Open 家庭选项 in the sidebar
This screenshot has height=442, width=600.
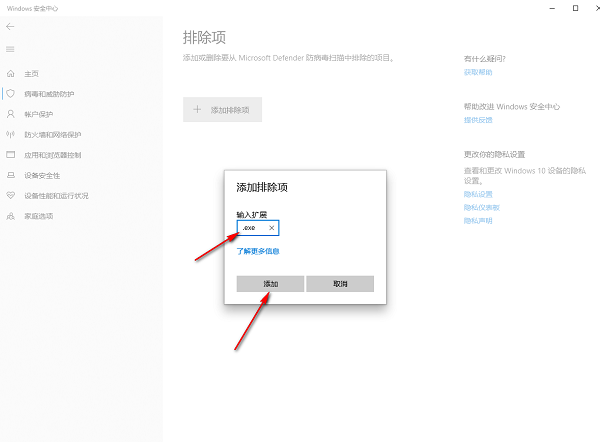pyautogui.click(x=39, y=216)
